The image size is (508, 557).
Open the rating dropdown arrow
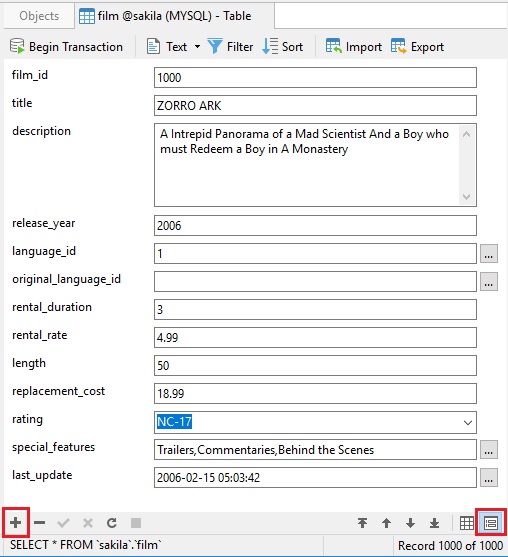[x=468, y=422]
